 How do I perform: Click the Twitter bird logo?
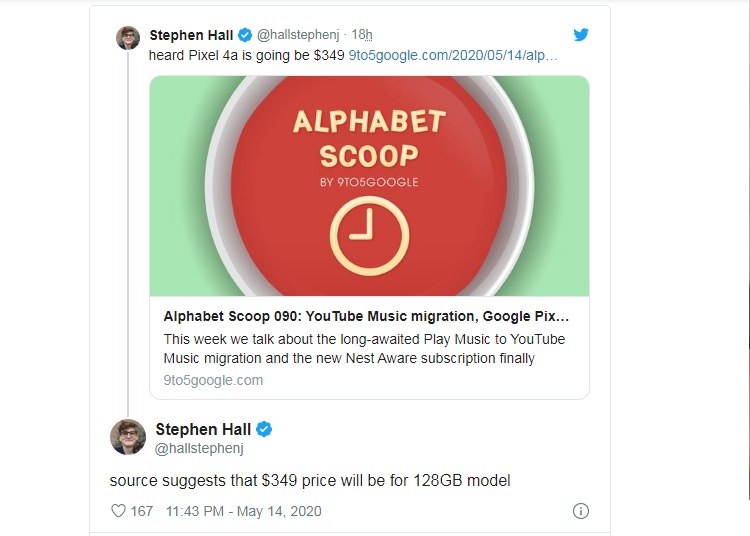pos(581,34)
